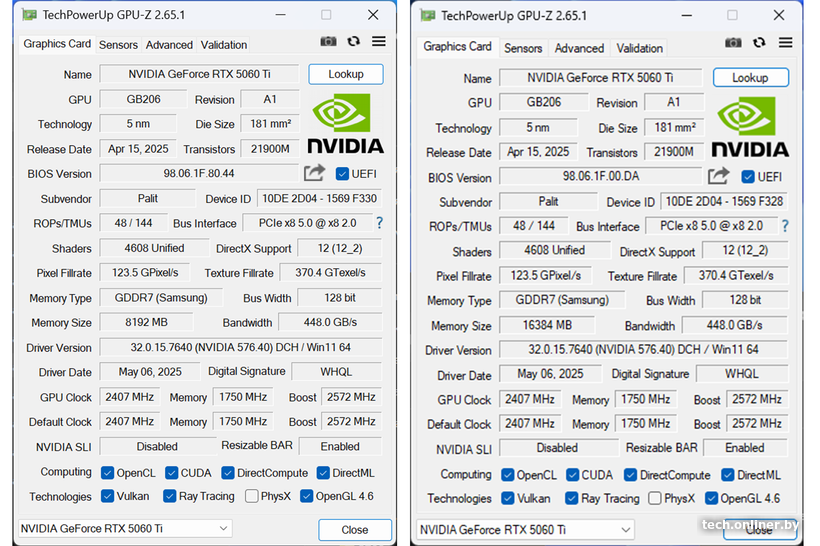The image size is (820, 546).
Task: Click Bus Interface question mark in right window
Action: tap(785, 226)
